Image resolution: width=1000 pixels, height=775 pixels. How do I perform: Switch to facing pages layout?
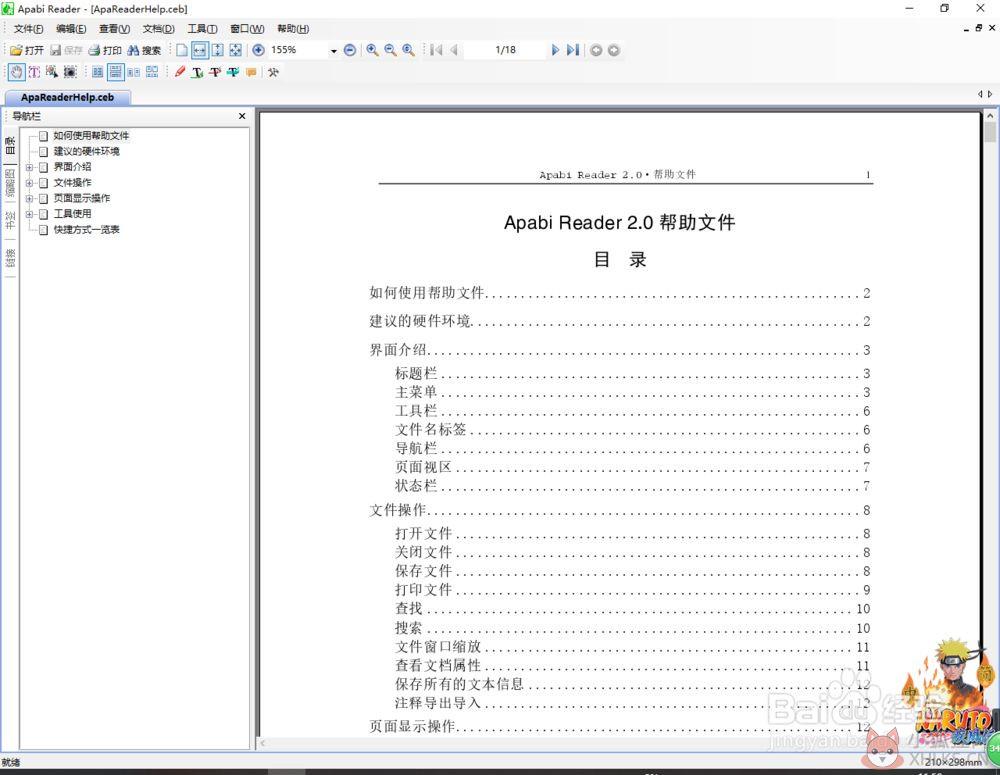(x=133, y=72)
